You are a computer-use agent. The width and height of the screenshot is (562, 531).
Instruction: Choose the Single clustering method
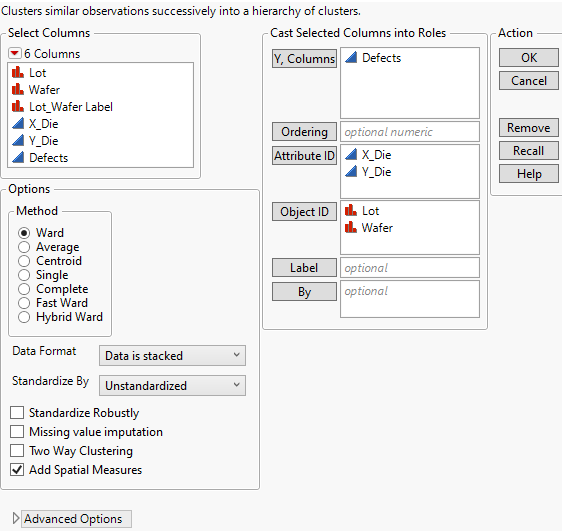(24, 275)
